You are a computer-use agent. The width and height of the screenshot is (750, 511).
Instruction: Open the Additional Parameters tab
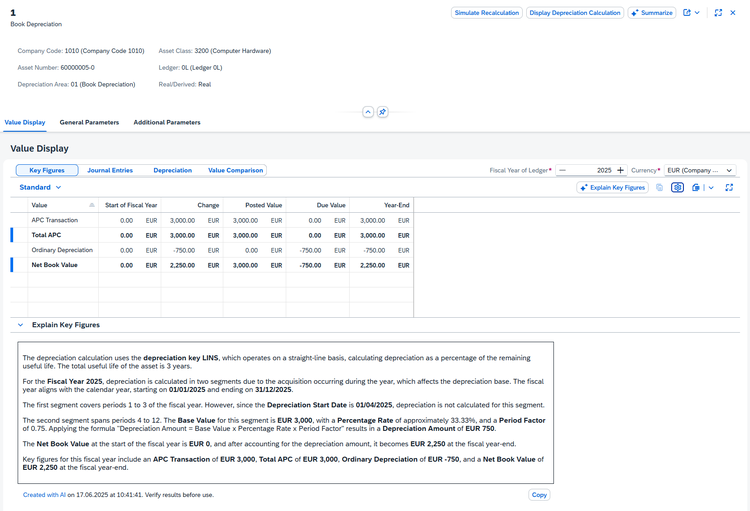tap(167, 122)
